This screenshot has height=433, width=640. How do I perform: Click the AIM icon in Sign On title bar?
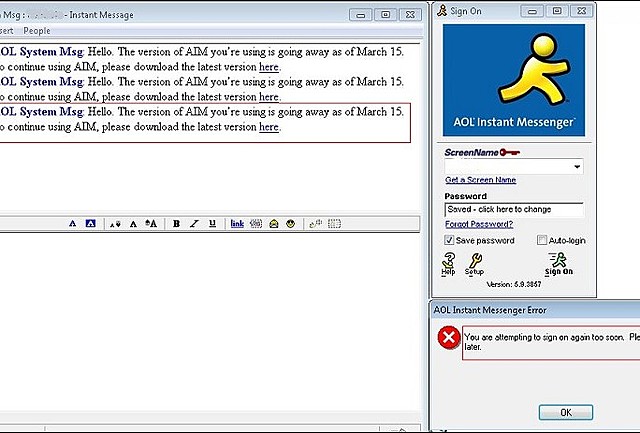pos(442,11)
